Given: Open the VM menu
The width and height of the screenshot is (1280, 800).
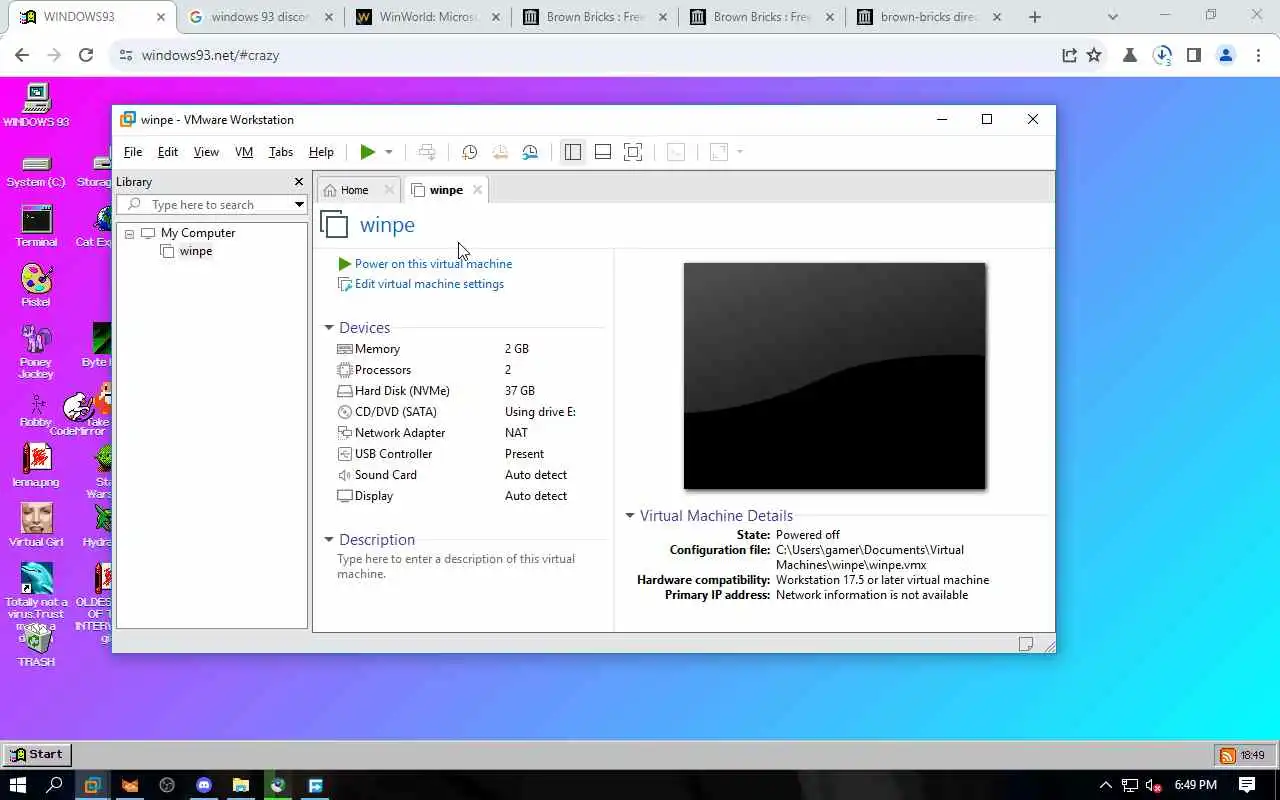Looking at the screenshot, I should tap(244, 152).
